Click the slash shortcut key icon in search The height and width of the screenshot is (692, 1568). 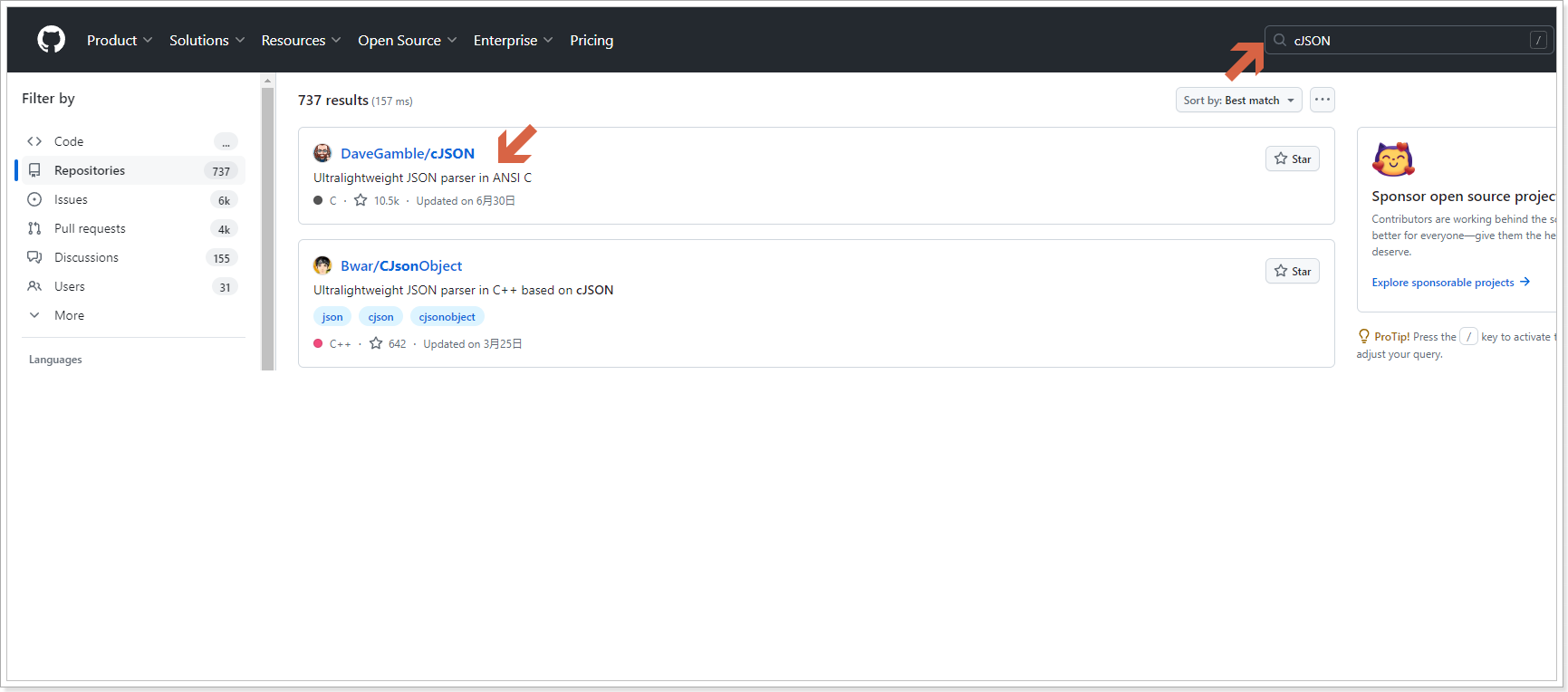pyautogui.click(x=1538, y=40)
